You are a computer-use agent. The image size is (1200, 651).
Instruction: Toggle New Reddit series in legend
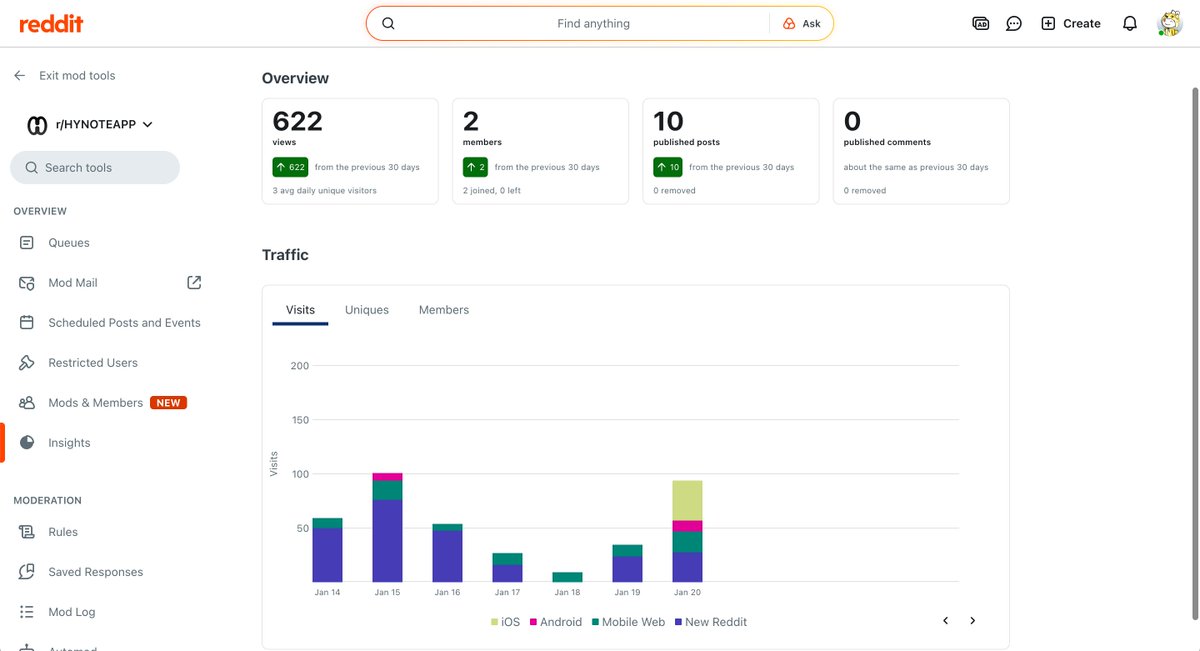(711, 622)
